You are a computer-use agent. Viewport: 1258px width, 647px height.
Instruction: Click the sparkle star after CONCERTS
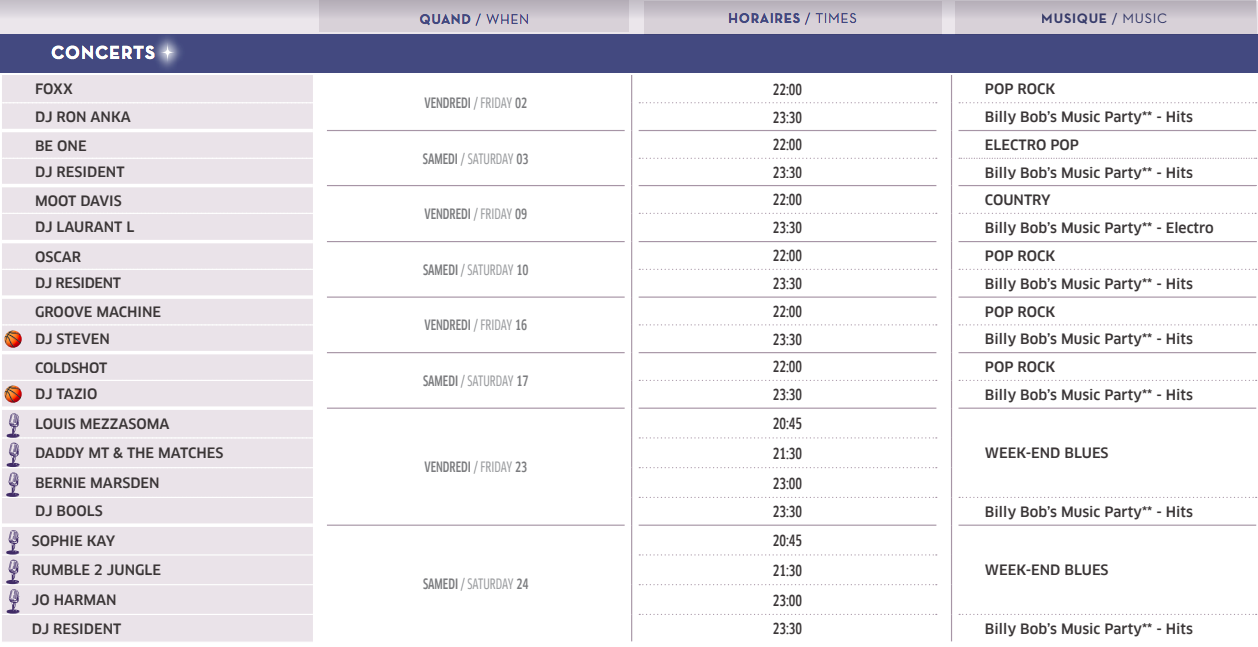[x=167, y=52]
